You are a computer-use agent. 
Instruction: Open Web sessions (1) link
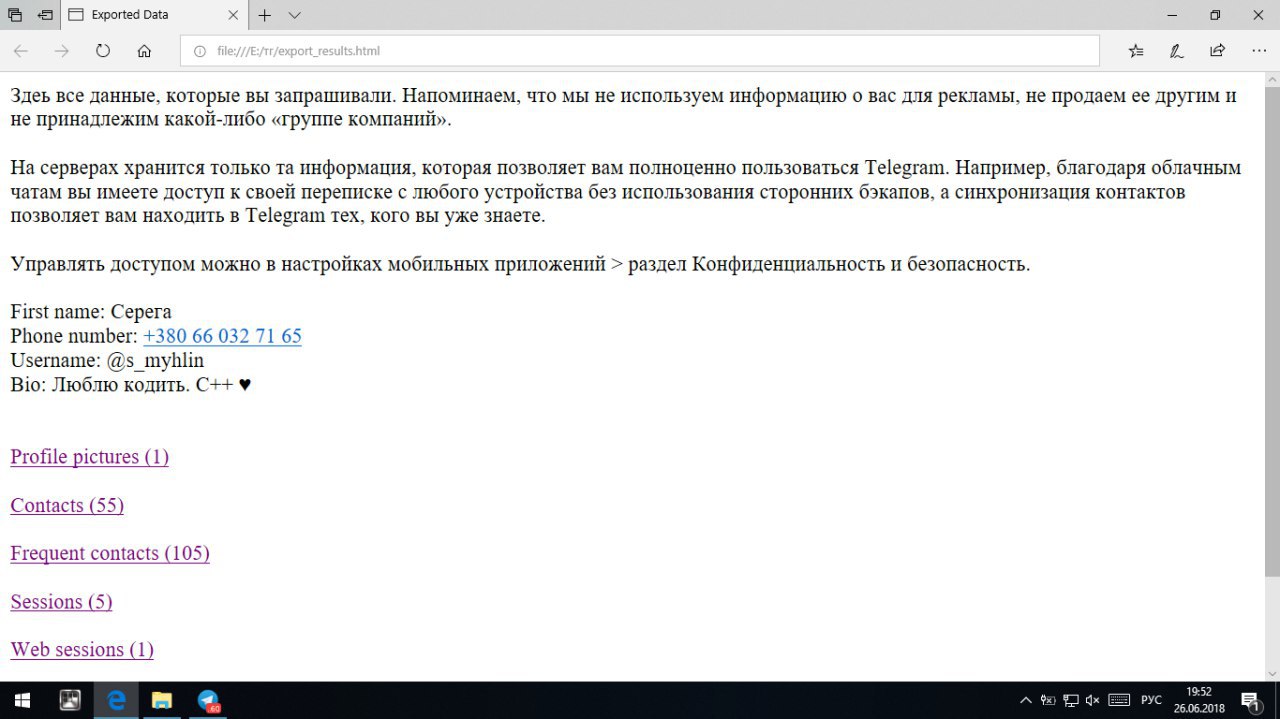[x=82, y=650]
